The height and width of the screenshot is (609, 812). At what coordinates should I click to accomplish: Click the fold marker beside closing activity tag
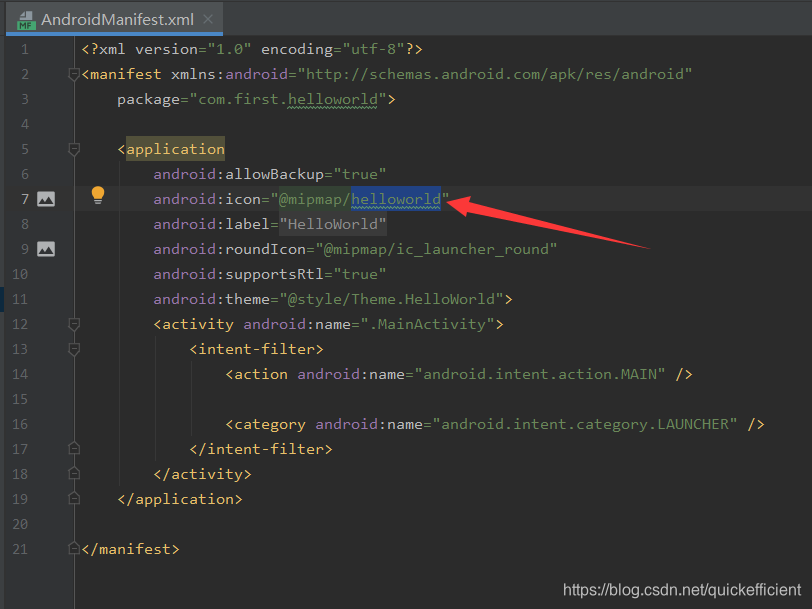73,474
